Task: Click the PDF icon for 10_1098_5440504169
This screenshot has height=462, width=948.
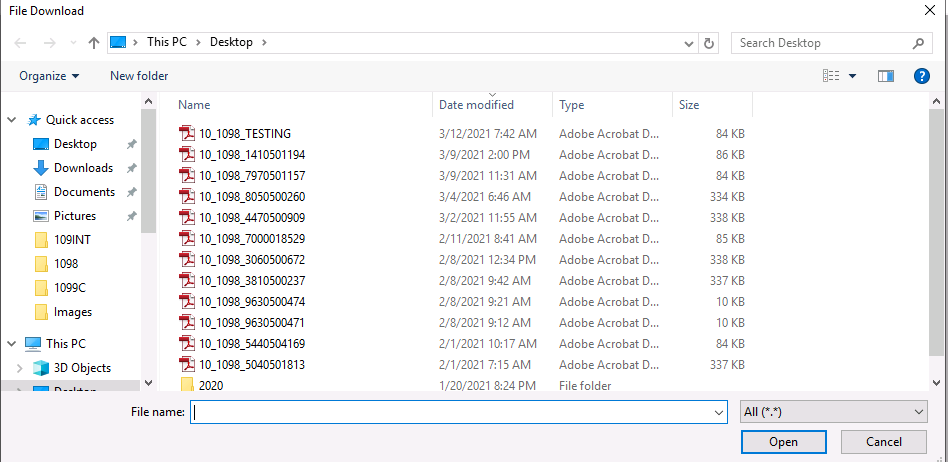Action: [x=187, y=343]
